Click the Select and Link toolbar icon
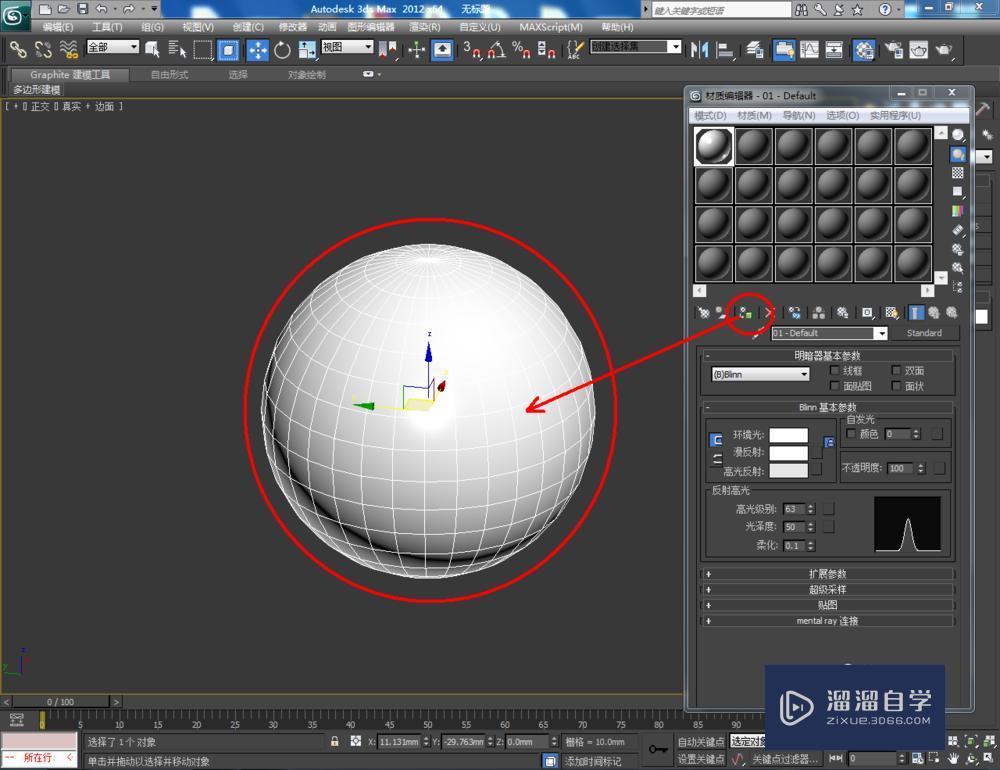The width and height of the screenshot is (1000, 770). (18, 47)
